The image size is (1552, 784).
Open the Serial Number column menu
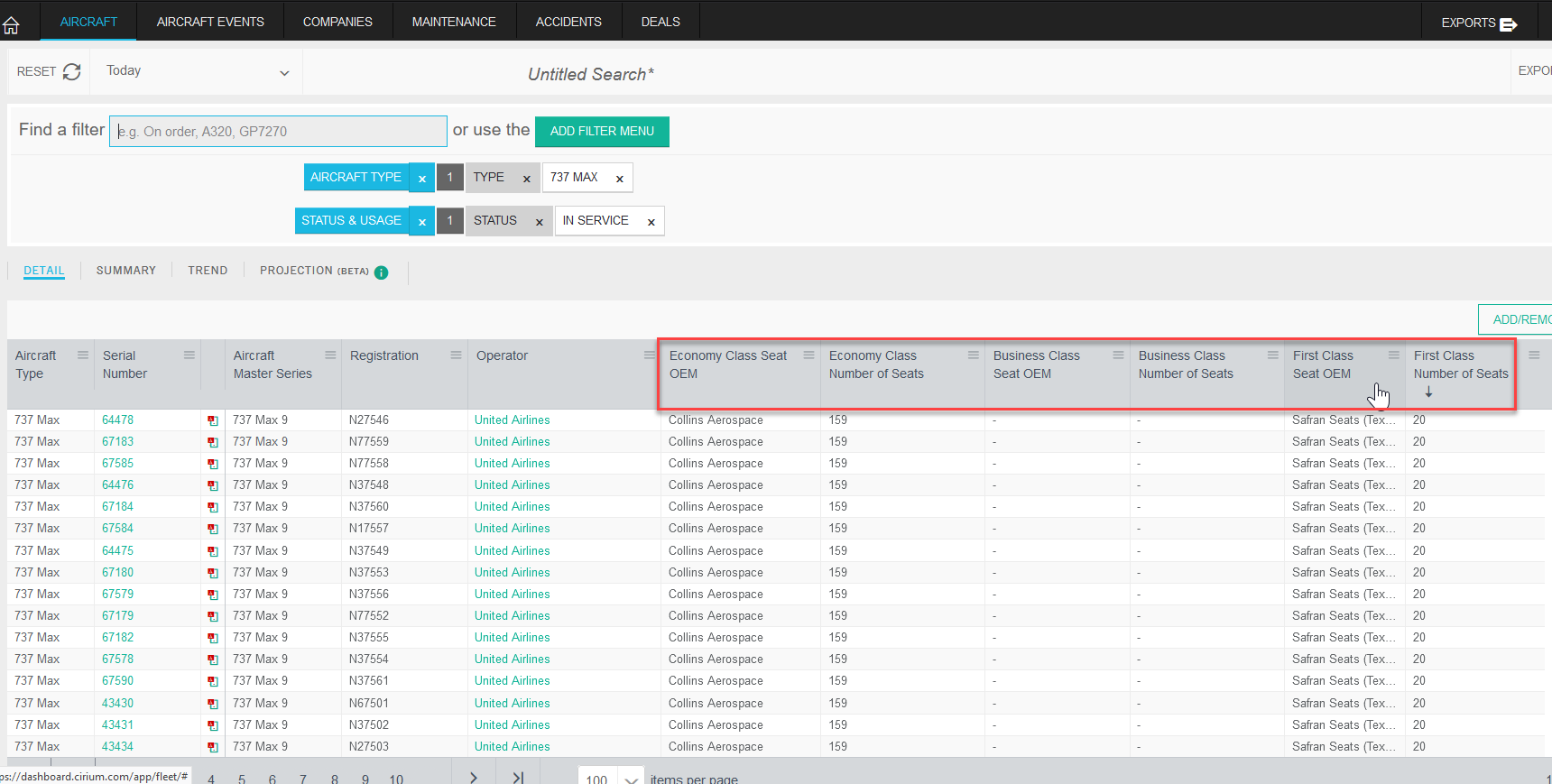coord(189,355)
